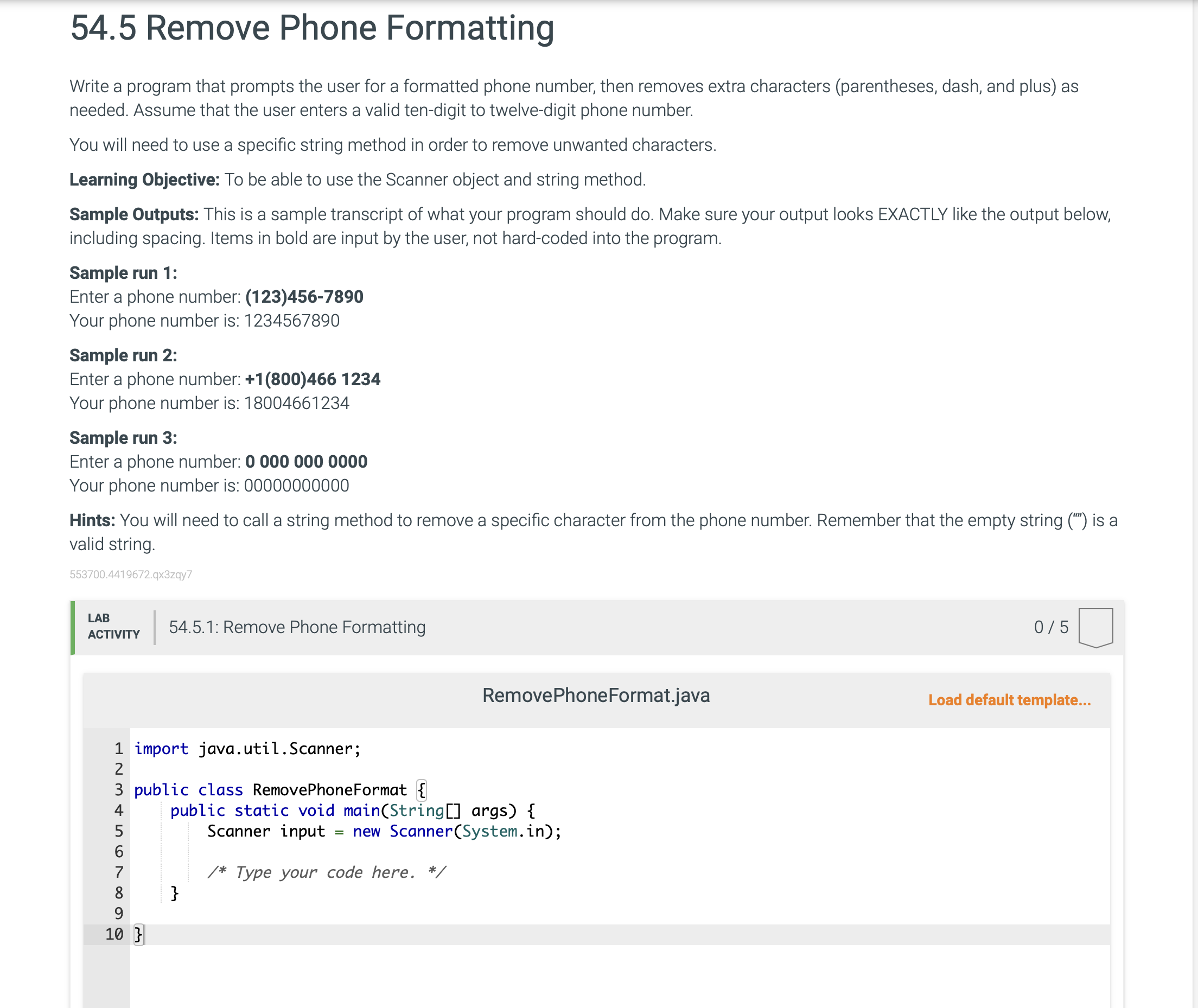This screenshot has height=1008, width=1198.
Task: Click the (123)456-7890 sample input
Action: [x=304, y=297]
